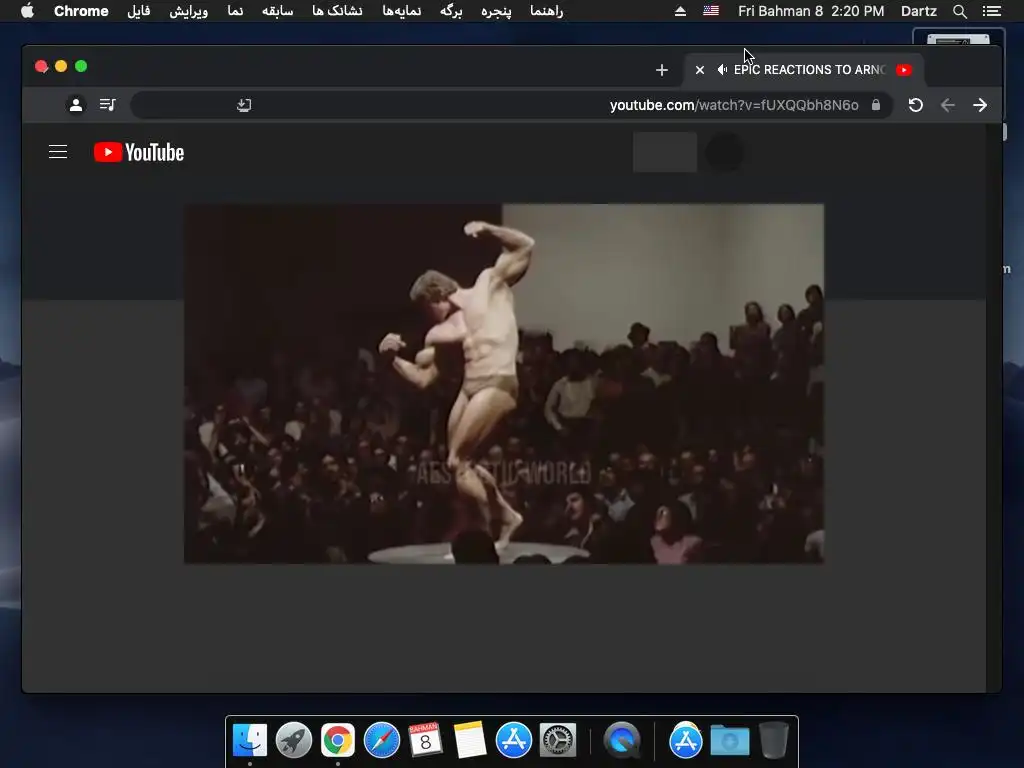
Task: Click Chrome icon in the Dock
Action: [x=338, y=740]
